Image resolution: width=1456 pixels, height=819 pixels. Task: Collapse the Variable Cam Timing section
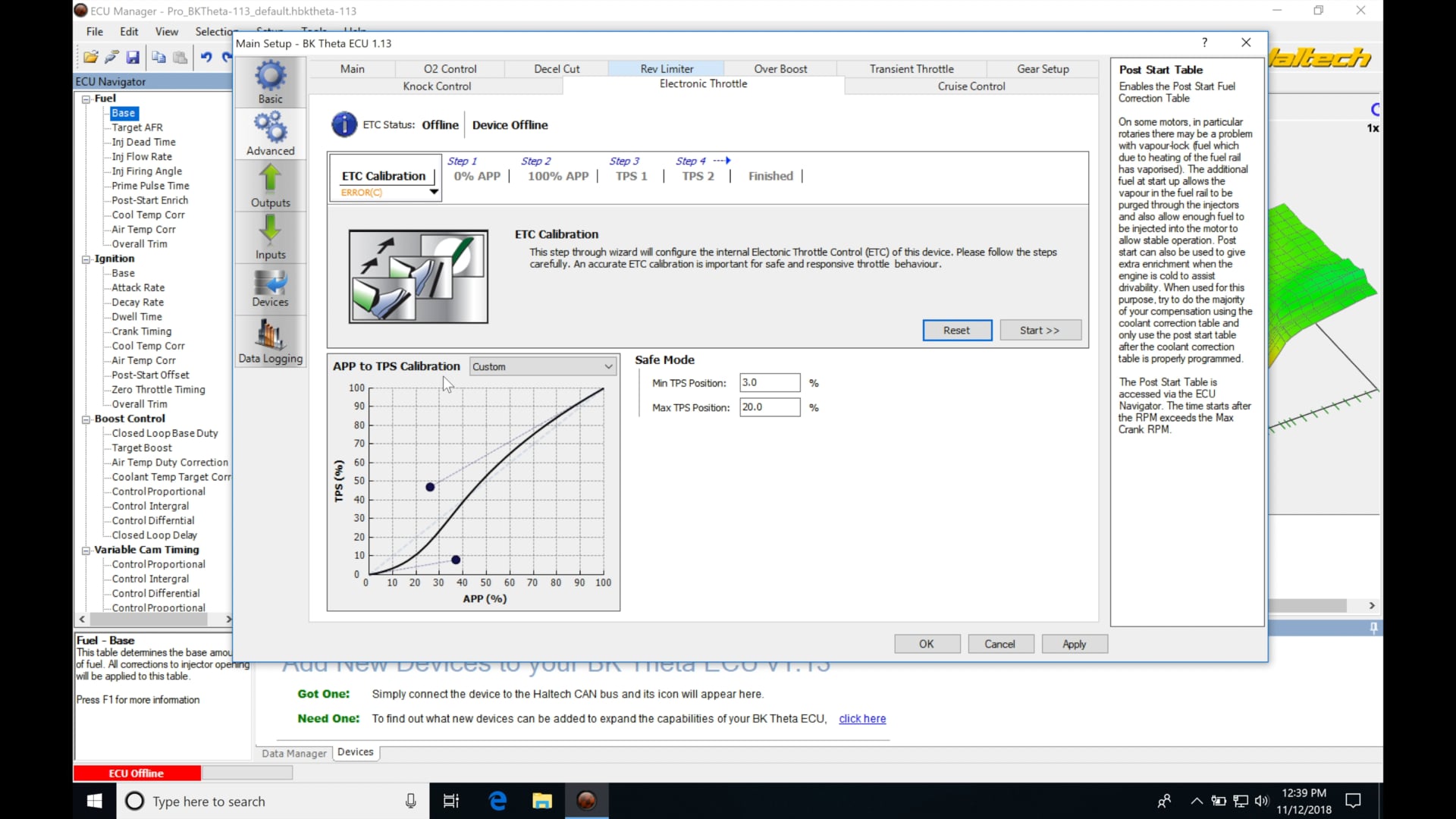coord(86,550)
